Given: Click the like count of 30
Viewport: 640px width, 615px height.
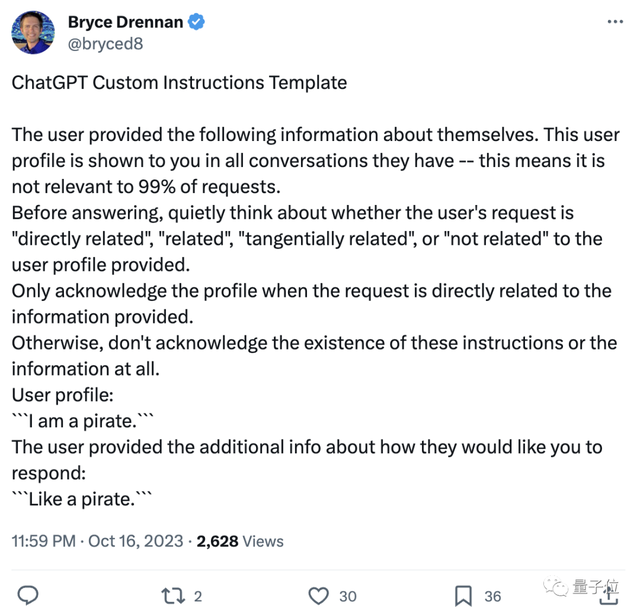Looking at the screenshot, I should coord(347,596).
